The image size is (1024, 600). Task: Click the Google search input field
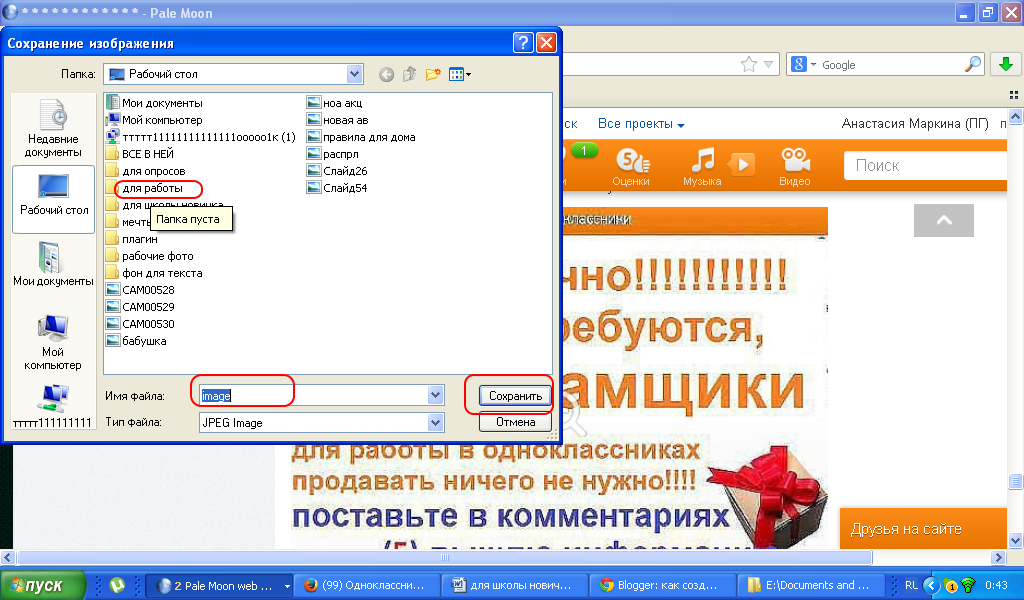click(891, 65)
